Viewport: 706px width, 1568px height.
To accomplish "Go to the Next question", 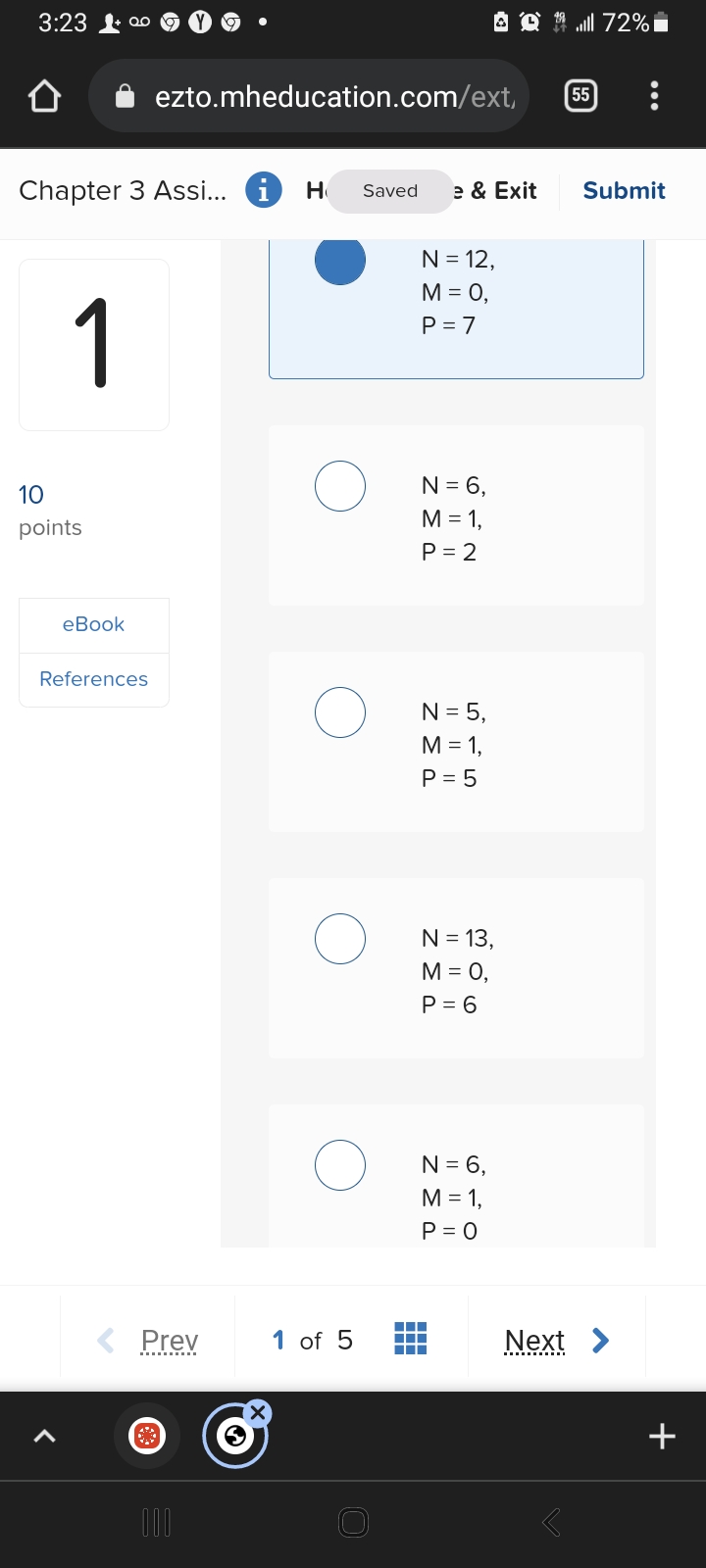I will 555,1340.
